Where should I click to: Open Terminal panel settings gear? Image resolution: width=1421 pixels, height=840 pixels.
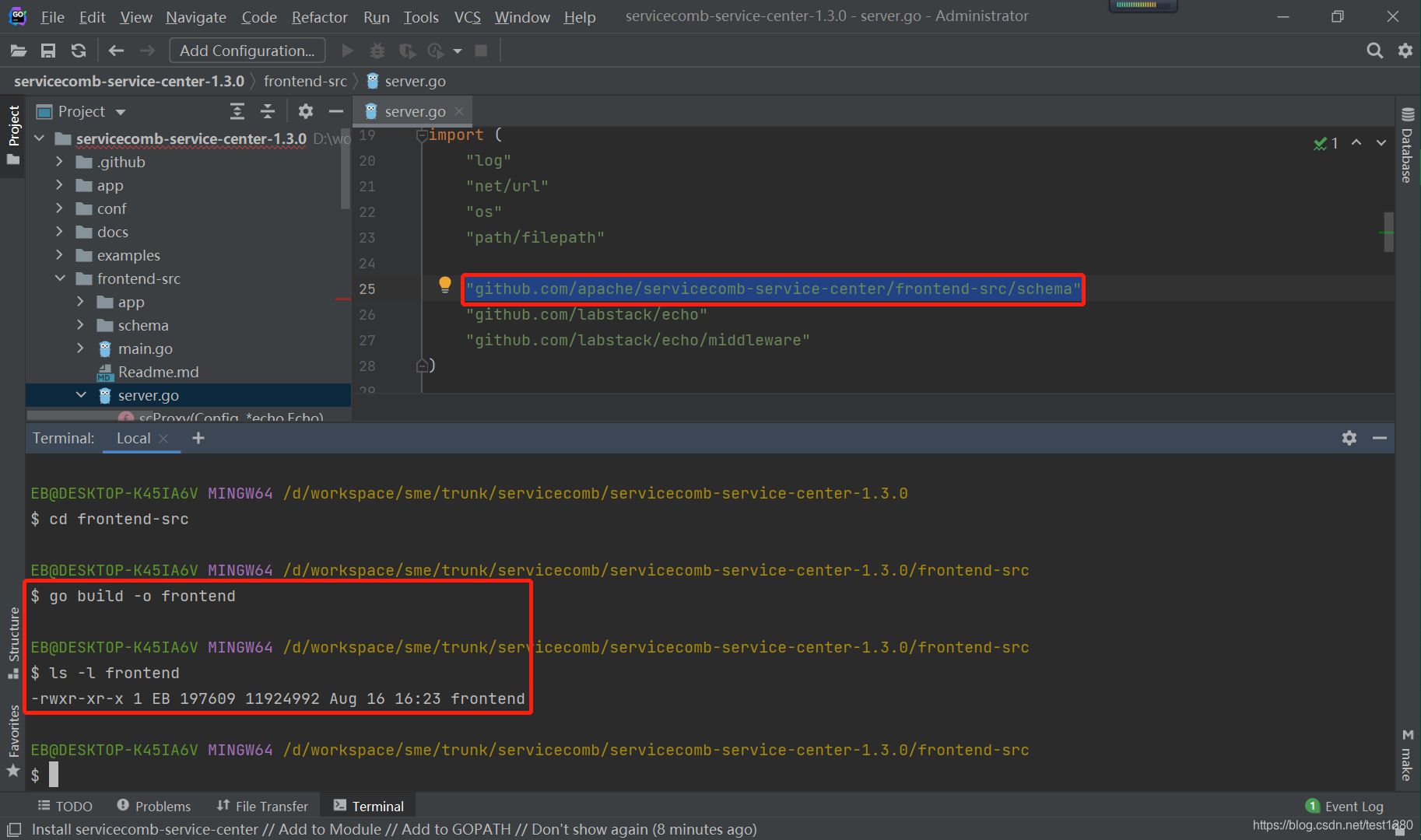point(1349,438)
